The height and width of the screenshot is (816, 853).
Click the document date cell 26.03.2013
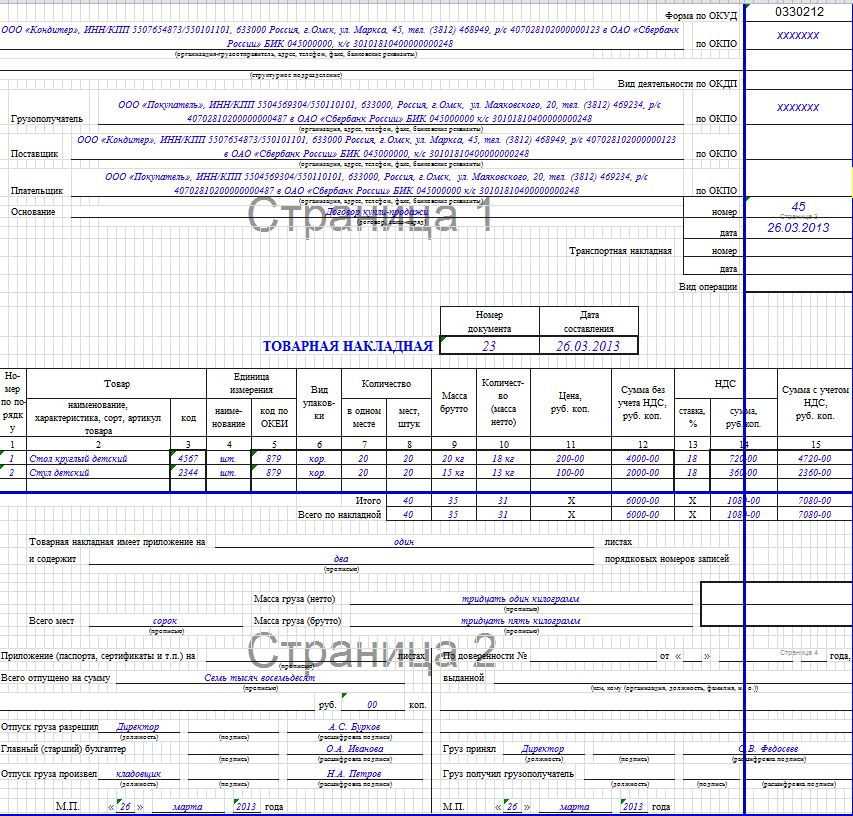click(x=588, y=346)
